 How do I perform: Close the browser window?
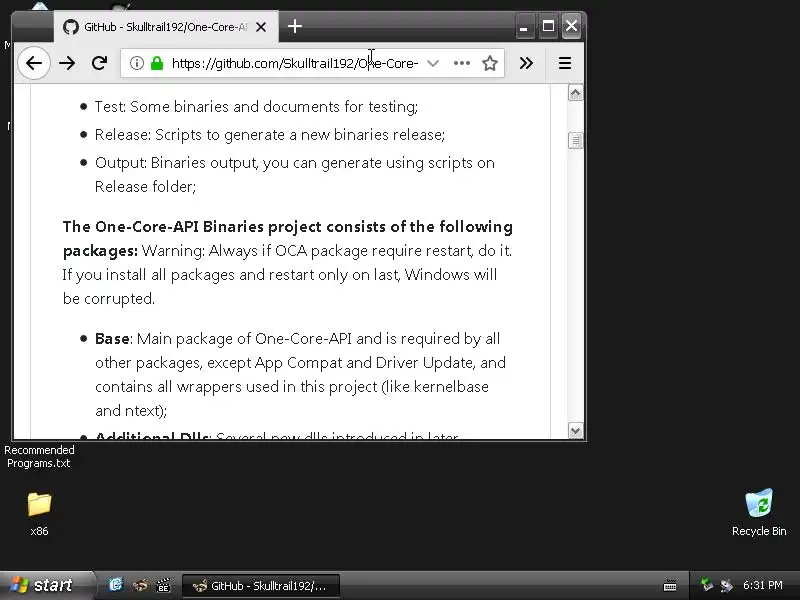tap(572, 27)
